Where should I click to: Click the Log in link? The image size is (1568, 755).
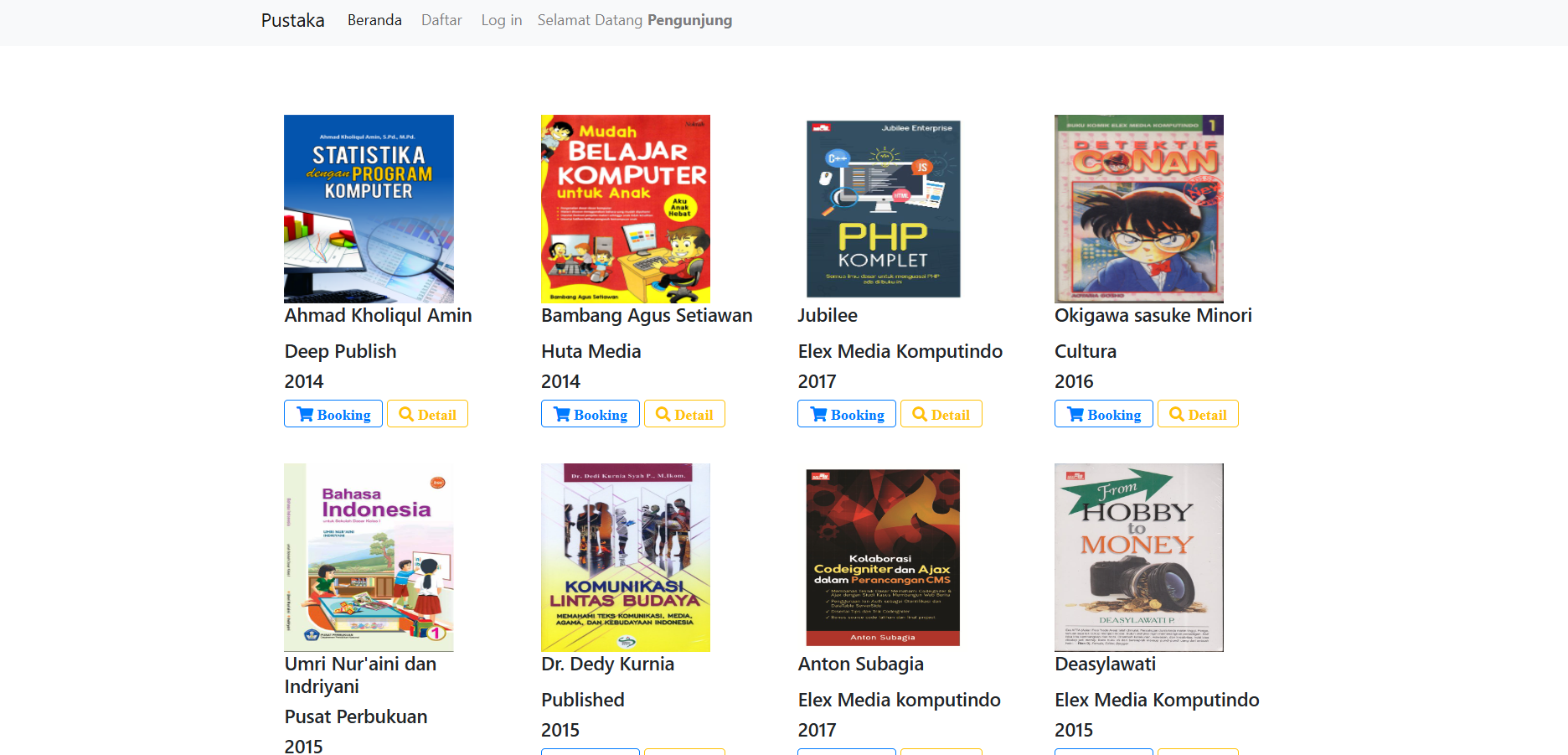[501, 20]
